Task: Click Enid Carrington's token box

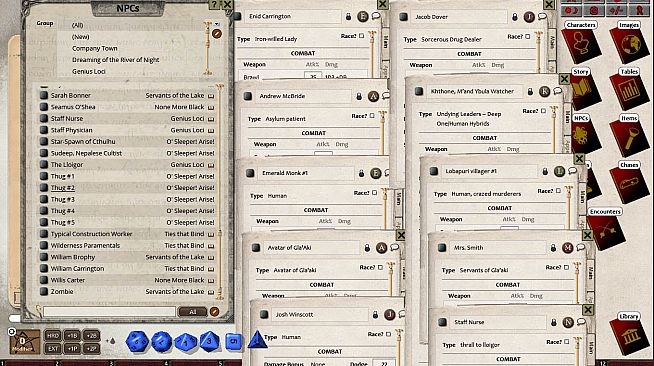Action: [x=238, y=16]
